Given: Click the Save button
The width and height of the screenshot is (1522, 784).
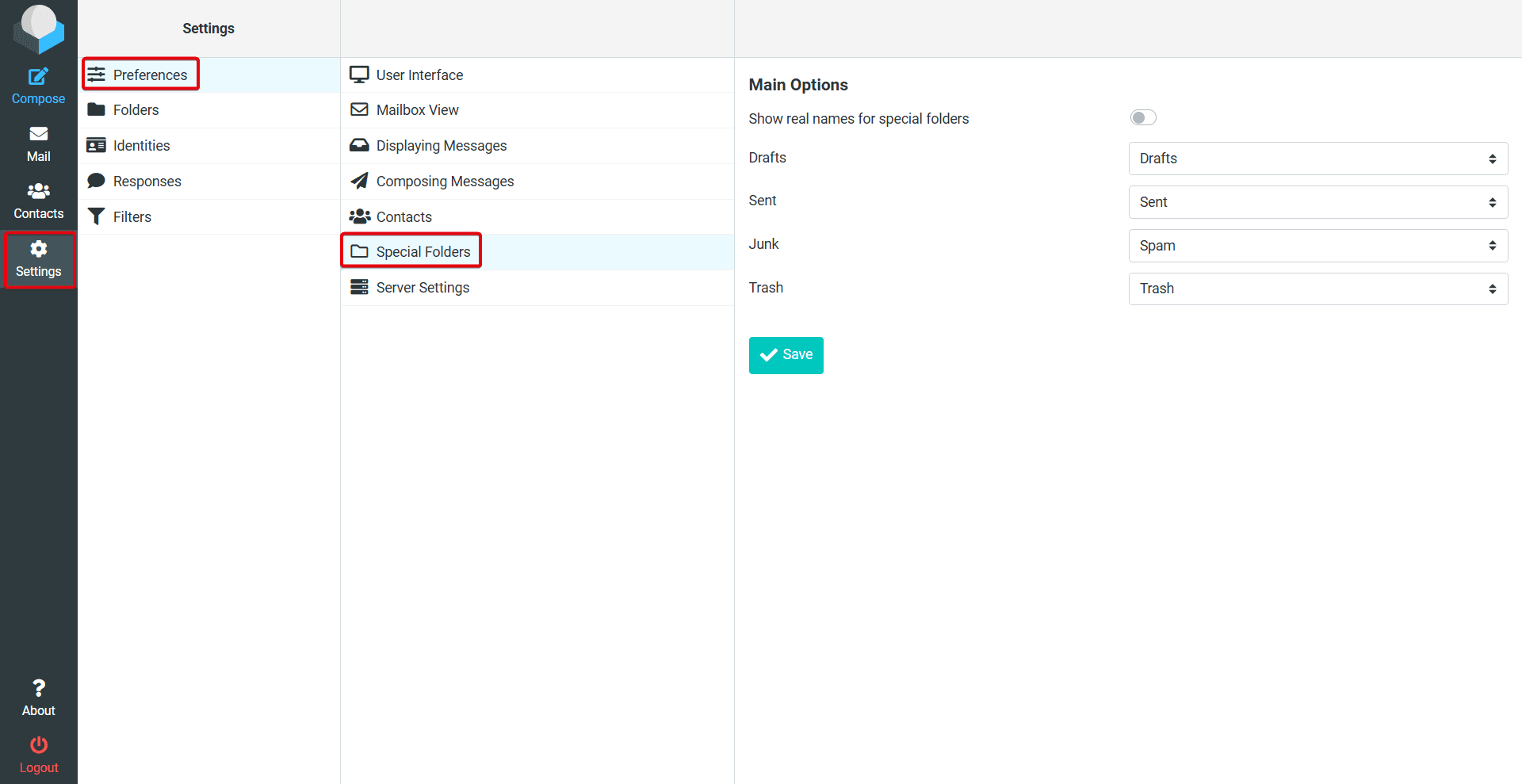Looking at the screenshot, I should click(x=786, y=354).
